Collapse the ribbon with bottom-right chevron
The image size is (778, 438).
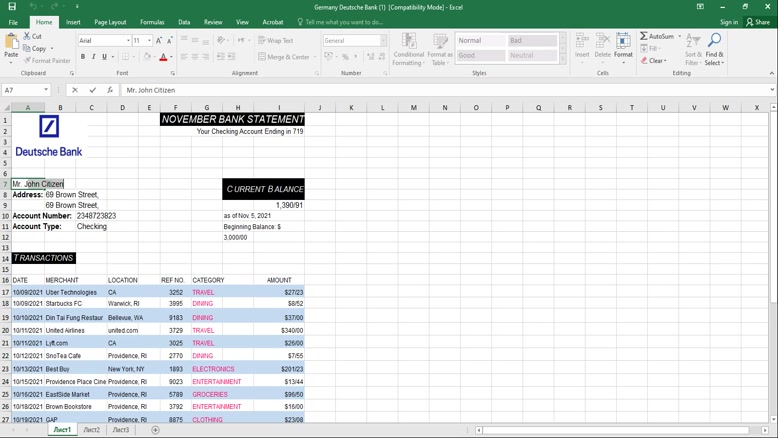click(x=772, y=73)
